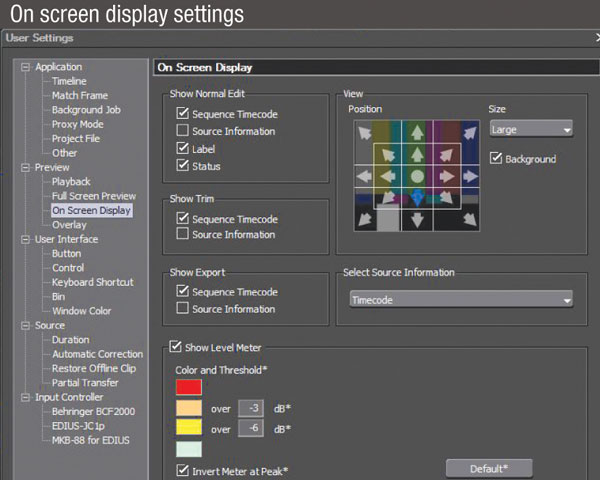Open Background Job settings

[86, 110]
